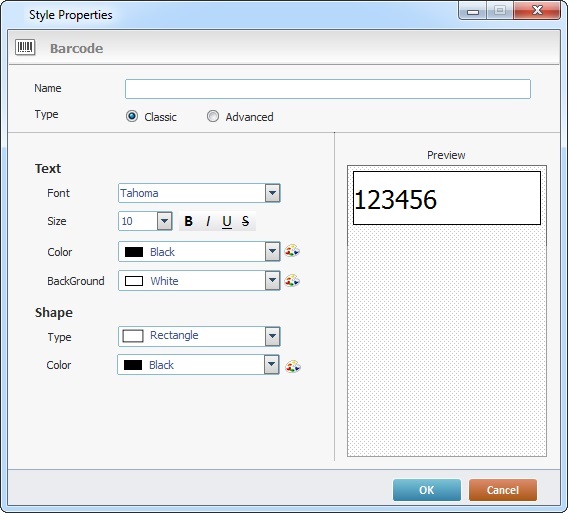The width and height of the screenshot is (568, 513).
Task: Click the OK button
Action: click(427, 490)
